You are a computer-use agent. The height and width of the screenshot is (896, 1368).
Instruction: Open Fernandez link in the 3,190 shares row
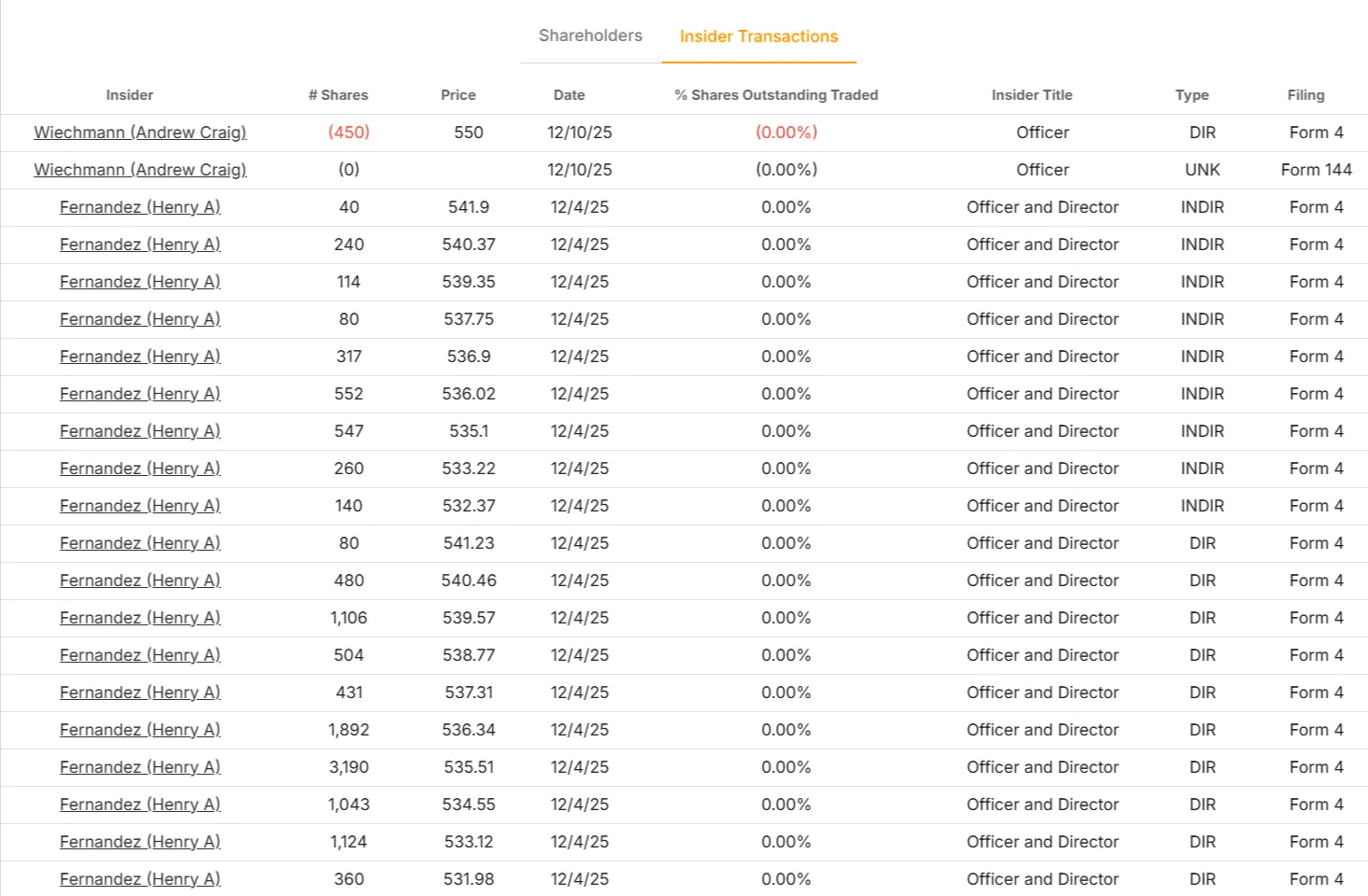140,767
